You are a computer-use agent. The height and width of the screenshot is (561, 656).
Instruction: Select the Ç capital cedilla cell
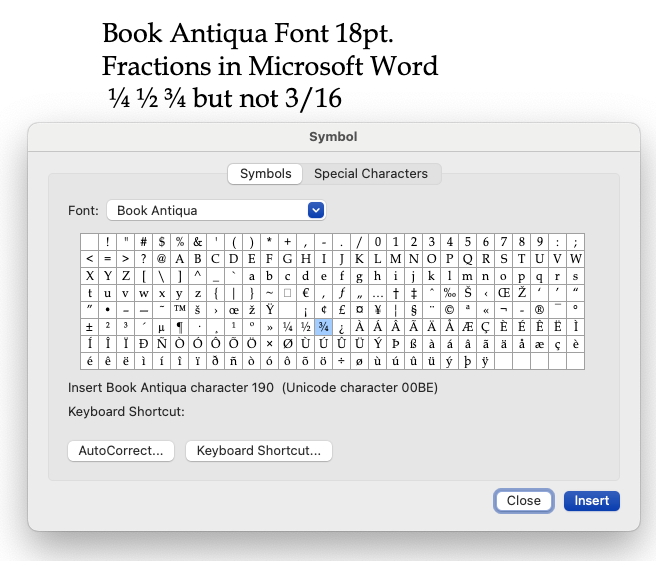pos(485,327)
